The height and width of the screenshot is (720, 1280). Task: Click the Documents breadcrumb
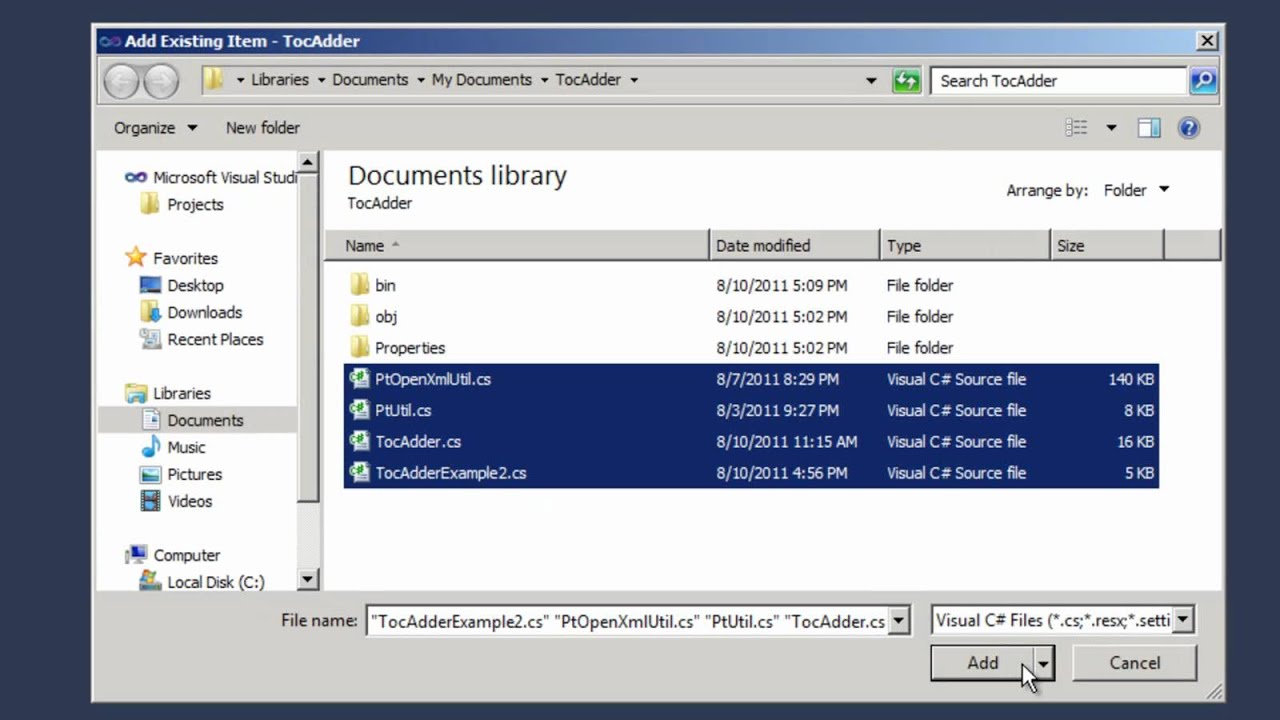[x=370, y=80]
